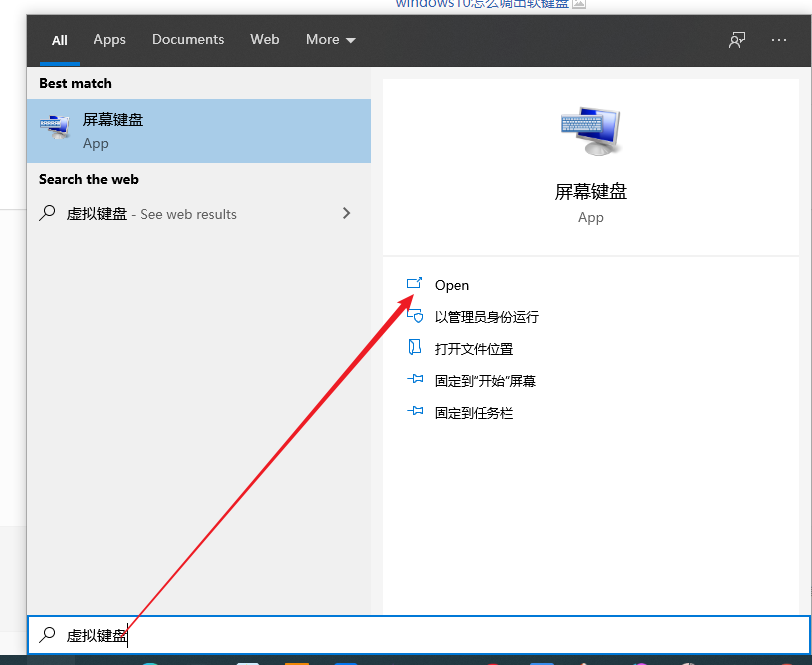Click the feedback icon in the top bar
This screenshot has height=665, width=812.
(x=736, y=39)
